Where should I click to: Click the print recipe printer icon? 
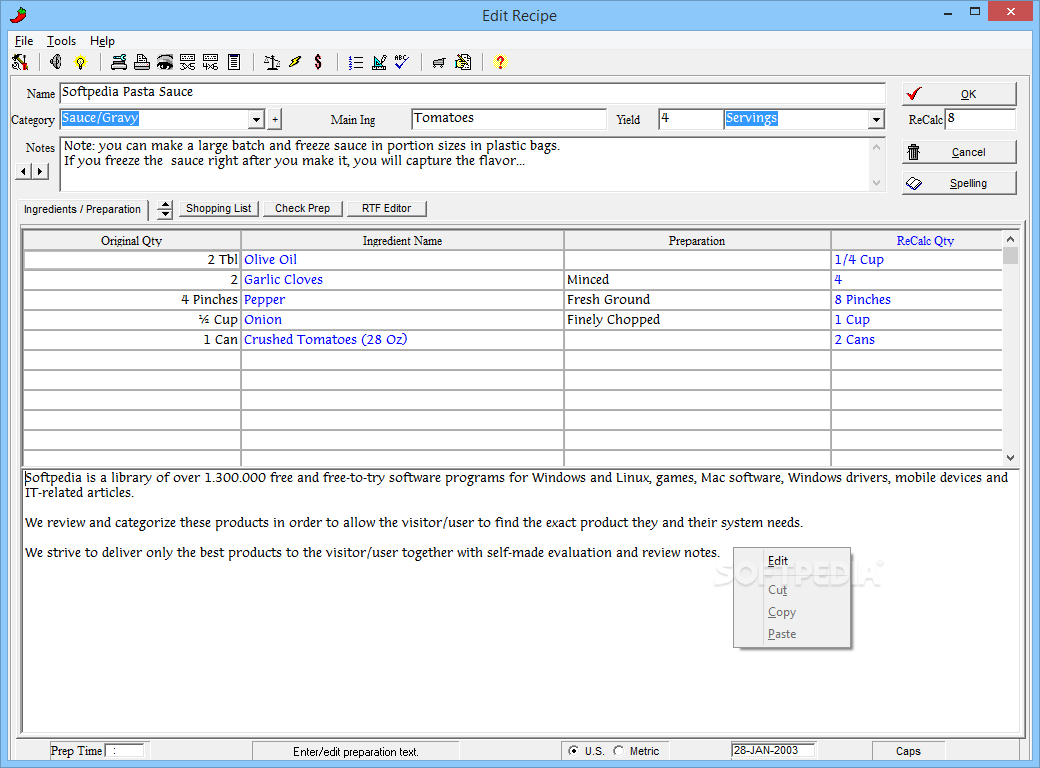[x=142, y=62]
